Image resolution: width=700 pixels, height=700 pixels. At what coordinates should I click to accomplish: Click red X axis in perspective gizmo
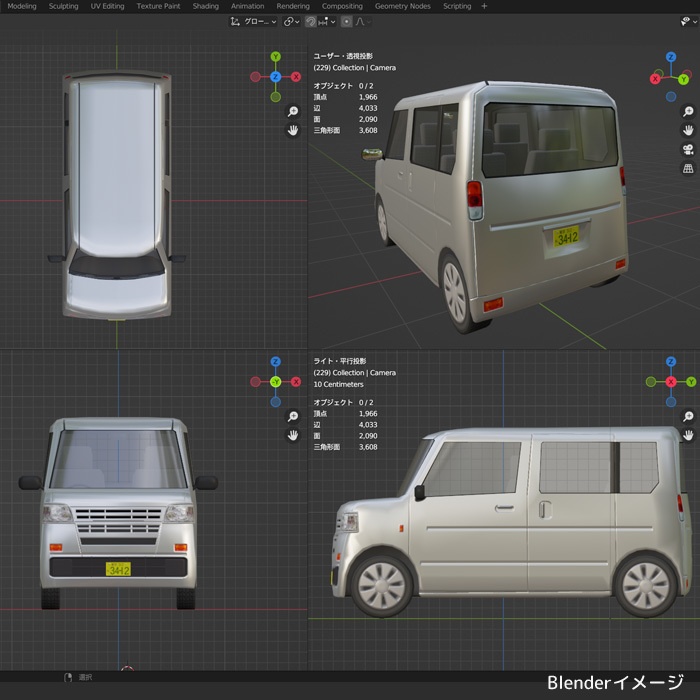(x=655, y=79)
